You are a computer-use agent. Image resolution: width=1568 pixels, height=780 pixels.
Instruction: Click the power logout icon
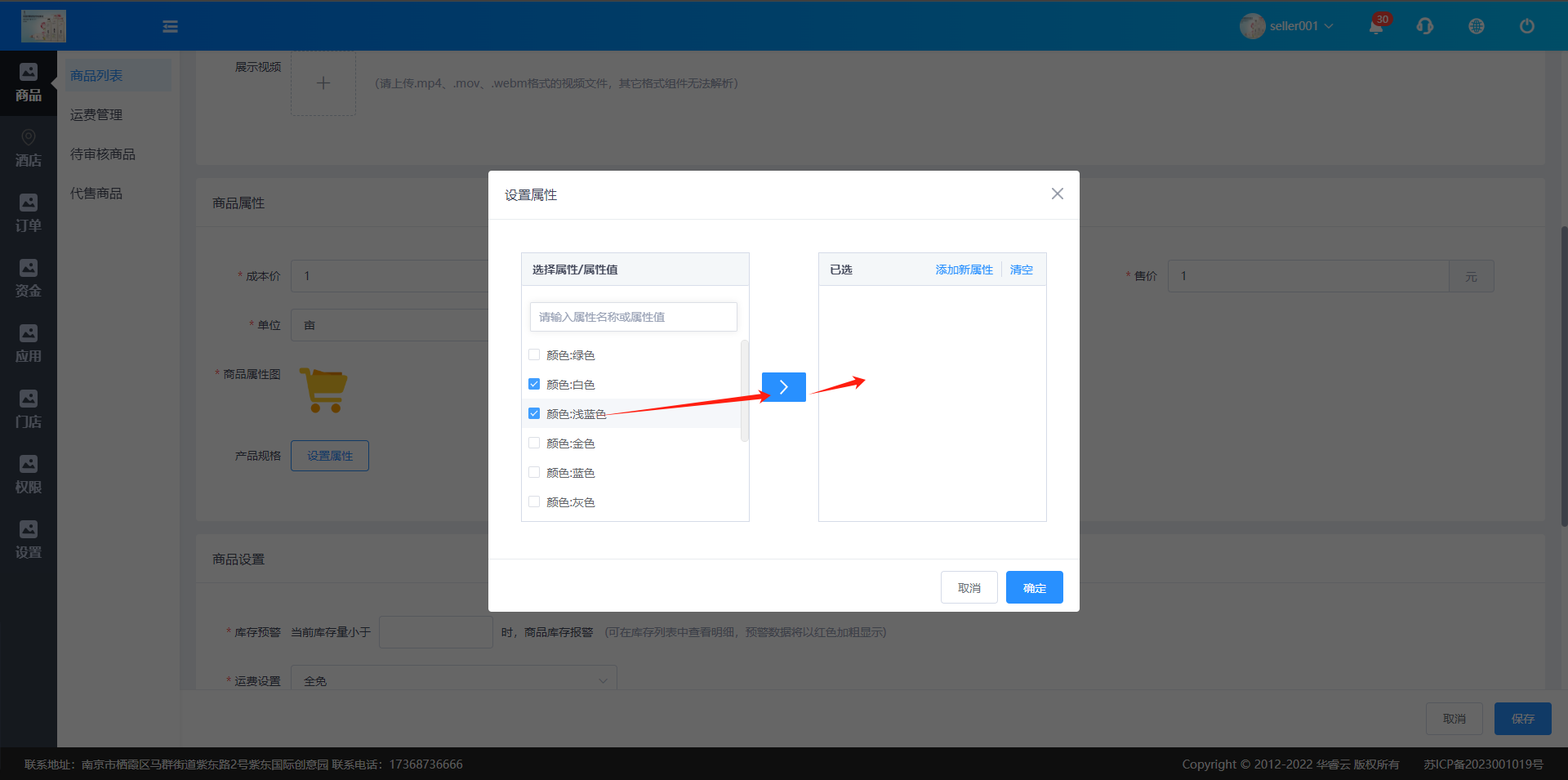tap(1526, 26)
